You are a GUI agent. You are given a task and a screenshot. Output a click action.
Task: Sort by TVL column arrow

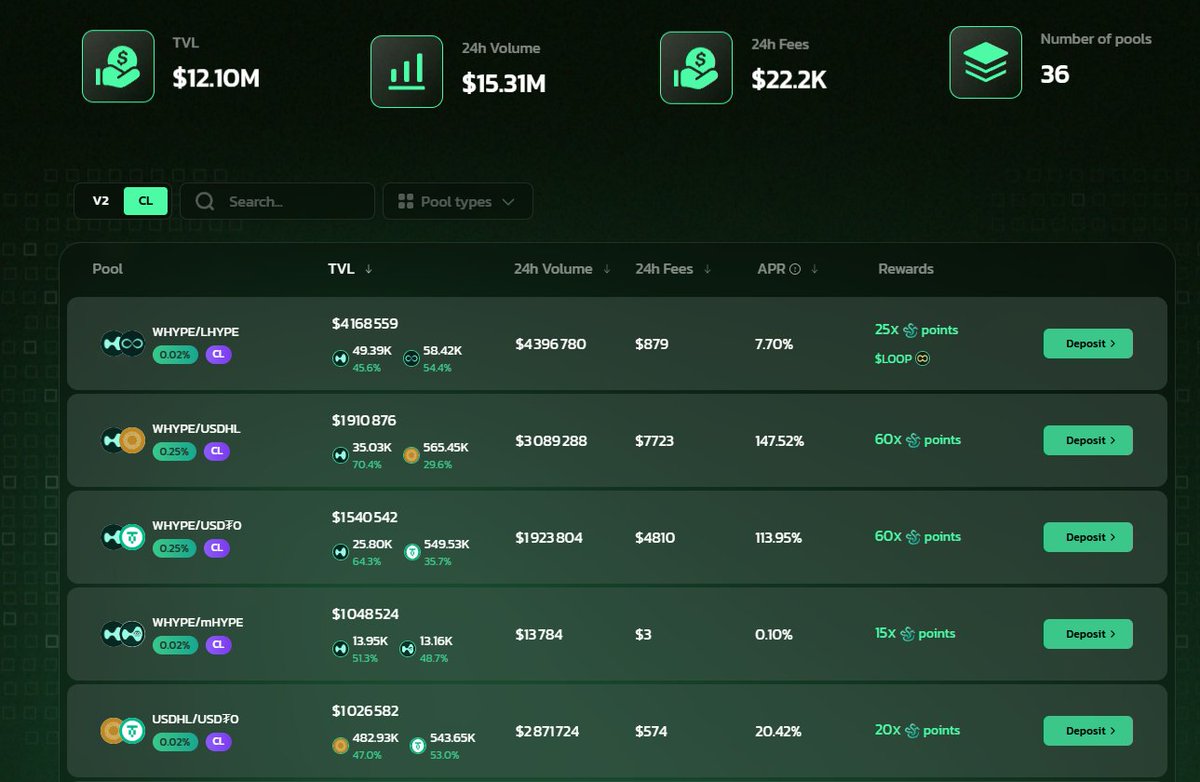369,269
